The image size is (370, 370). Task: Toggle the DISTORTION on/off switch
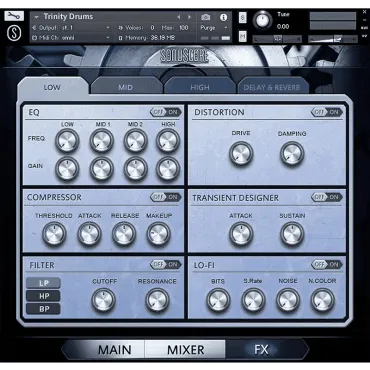point(327,112)
